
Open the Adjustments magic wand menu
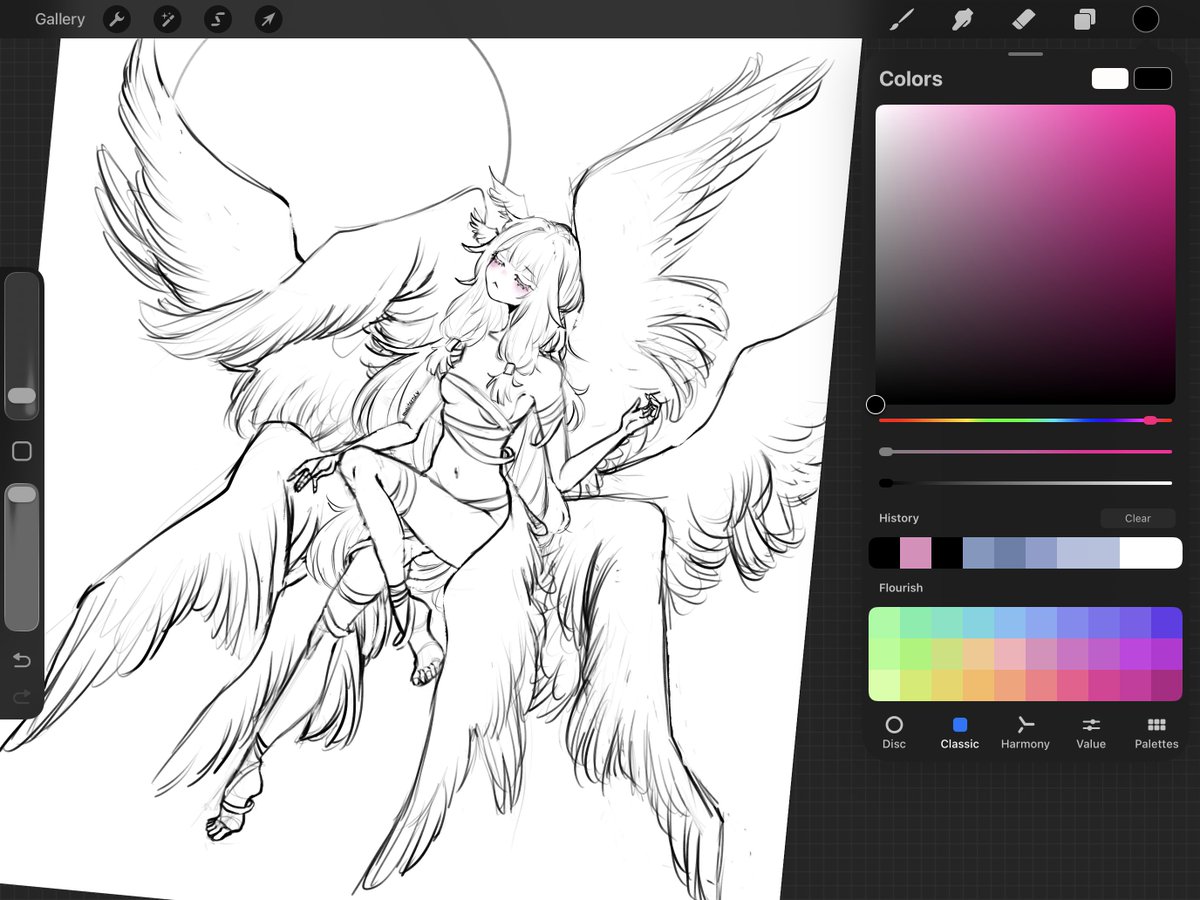167,19
